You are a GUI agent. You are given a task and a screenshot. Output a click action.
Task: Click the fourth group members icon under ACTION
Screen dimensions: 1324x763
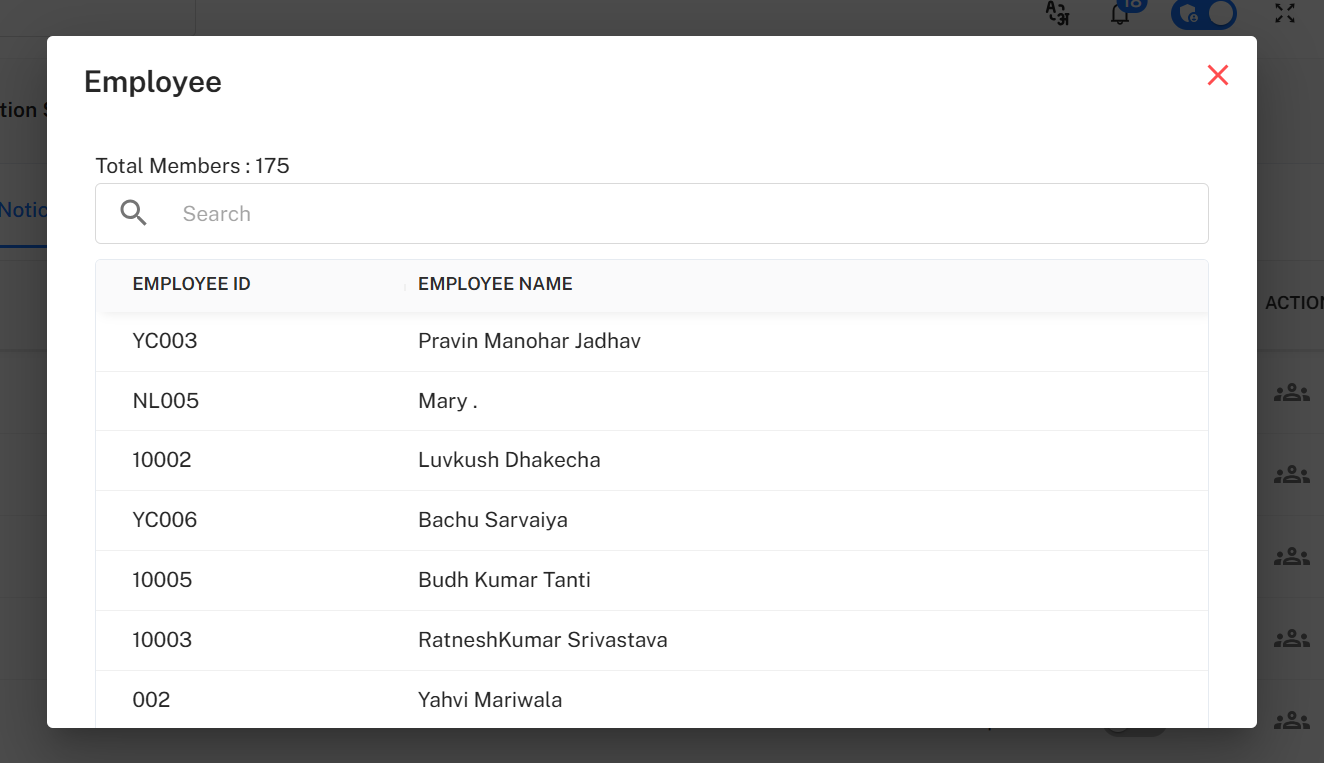click(1291, 638)
